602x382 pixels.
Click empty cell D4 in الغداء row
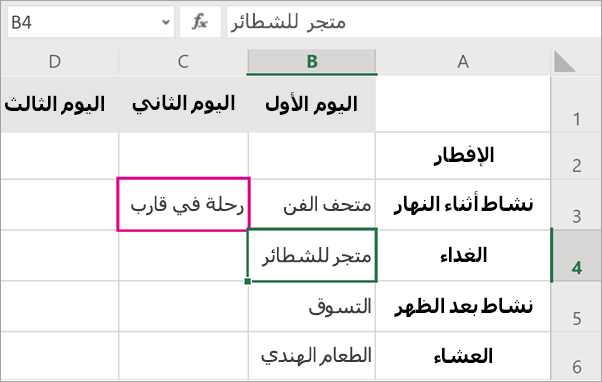coord(60,255)
